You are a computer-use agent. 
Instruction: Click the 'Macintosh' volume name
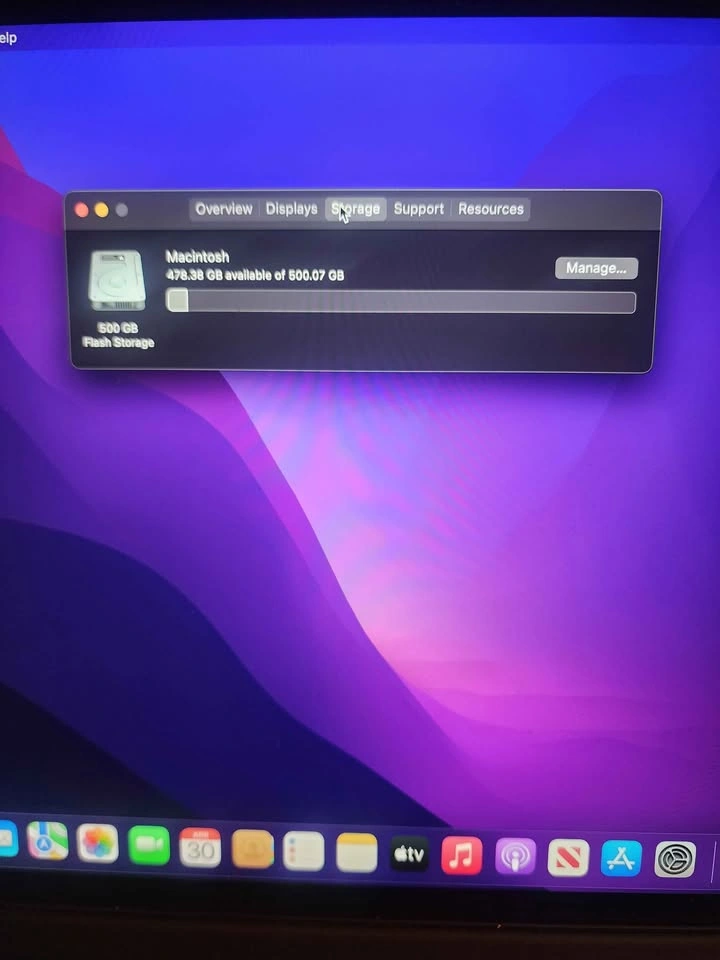197,257
